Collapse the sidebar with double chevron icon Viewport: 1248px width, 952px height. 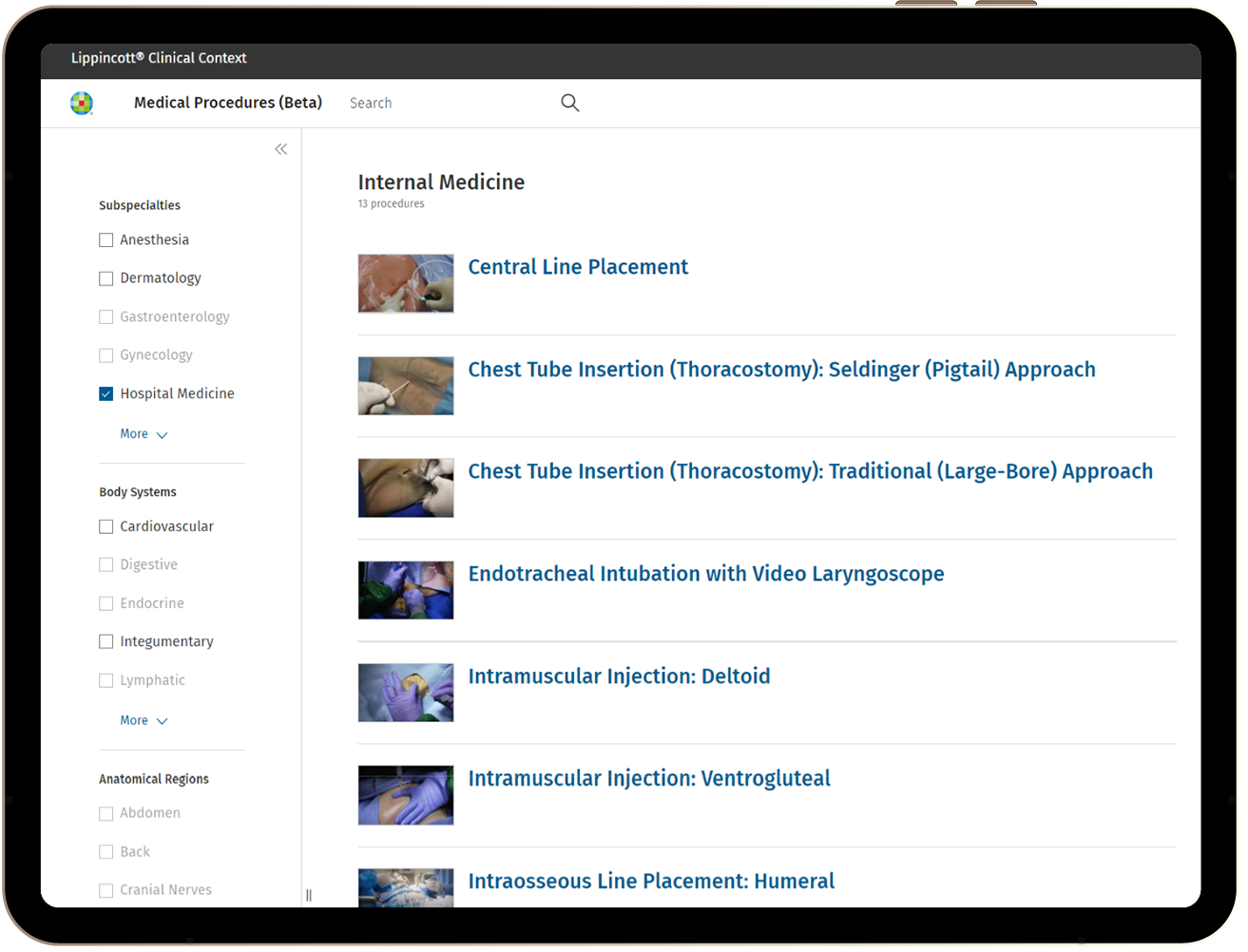pyautogui.click(x=280, y=149)
